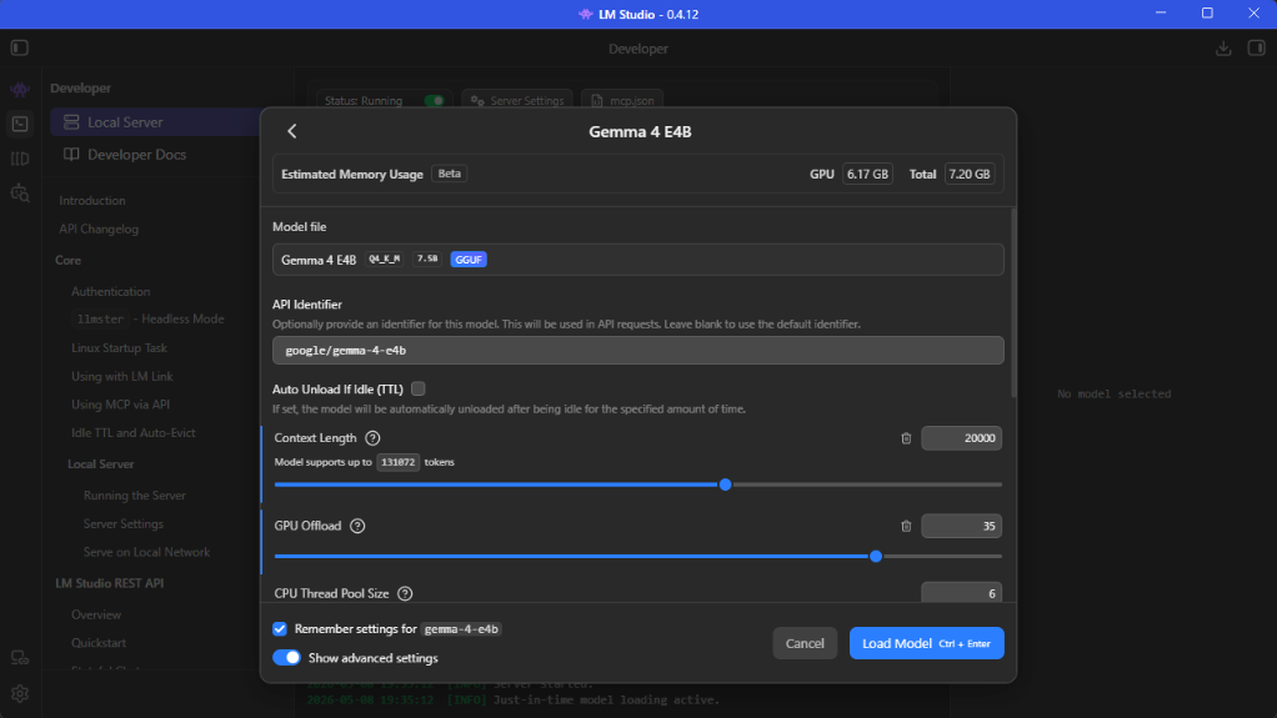Select the Developer terminal icon in the sidebar
1277x718 pixels.
[x=20, y=124]
